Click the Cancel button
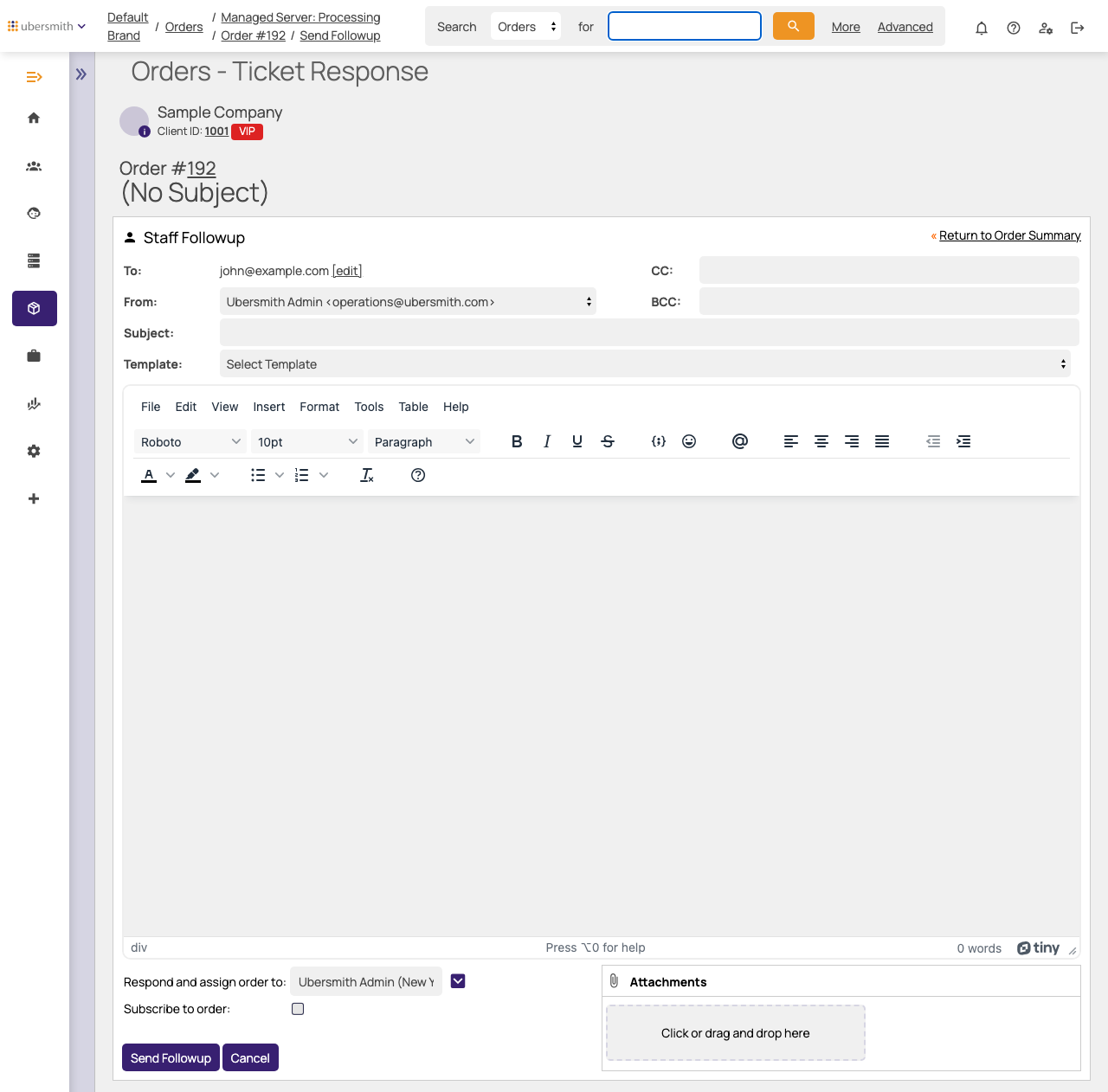 coord(250,1057)
